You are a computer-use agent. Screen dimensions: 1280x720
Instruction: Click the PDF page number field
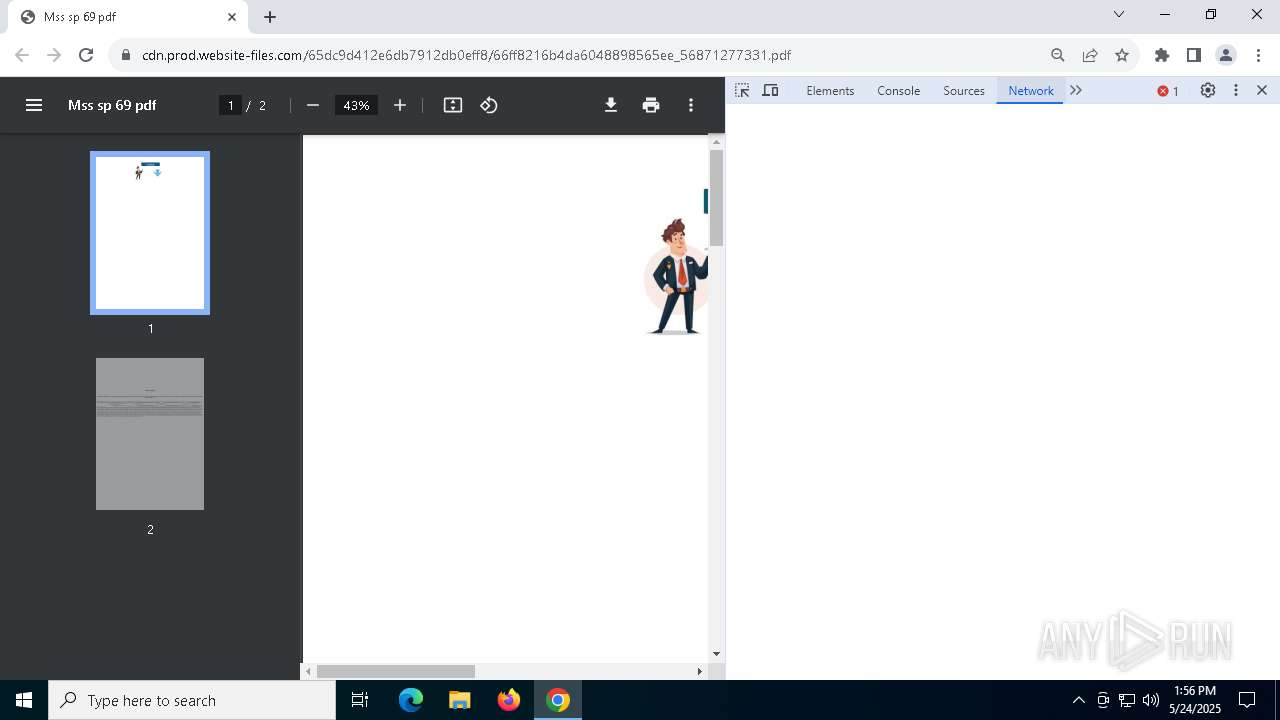pyautogui.click(x=230, y=105)
